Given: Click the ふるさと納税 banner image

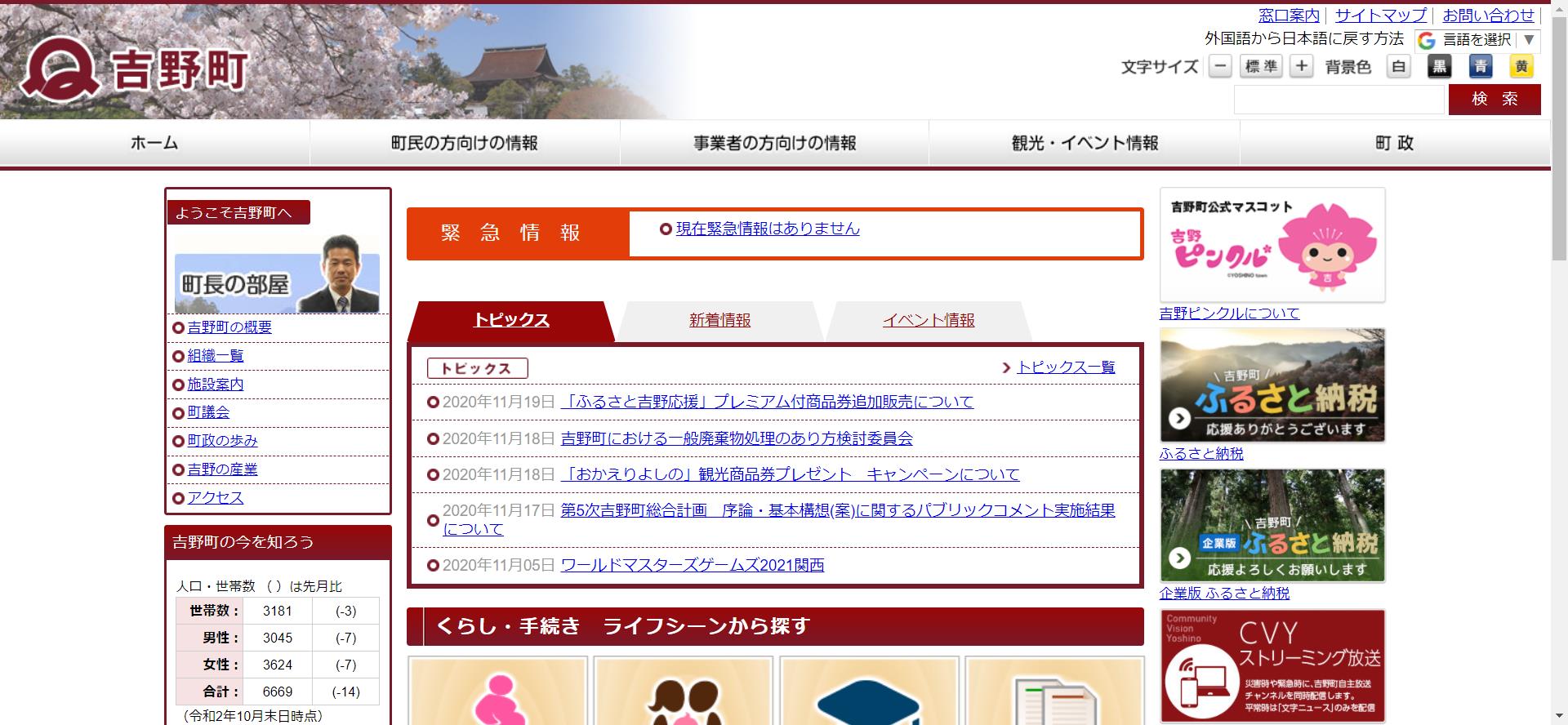Looking at the screenshot, I should 1272,385.
